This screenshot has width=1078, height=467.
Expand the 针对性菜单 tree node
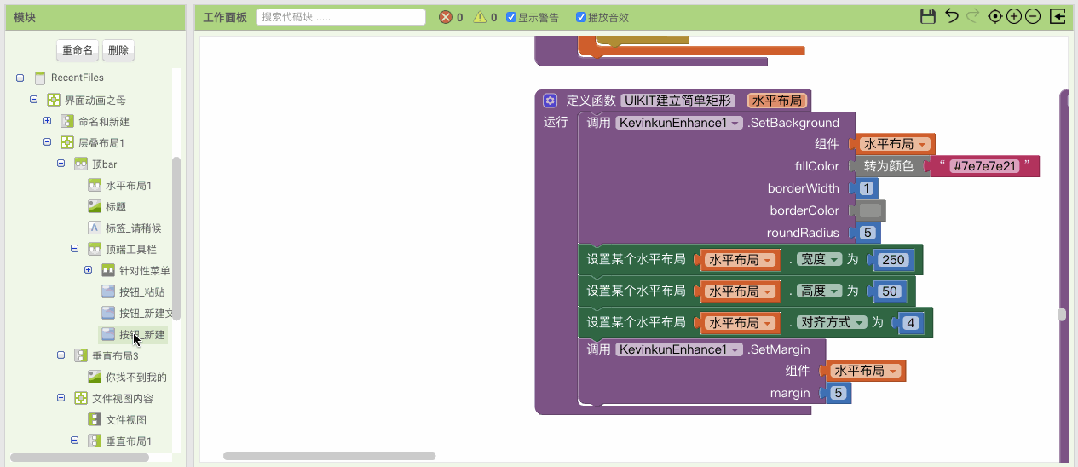[88, 270]
